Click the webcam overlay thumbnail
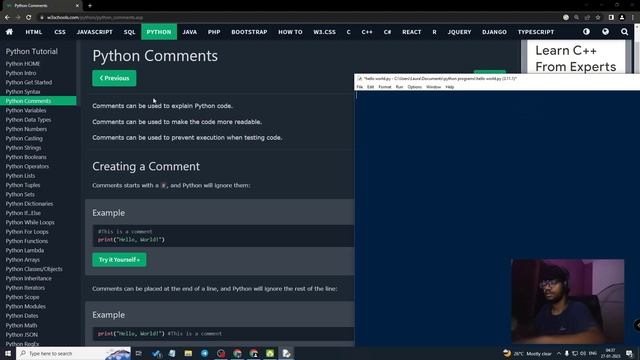Viewport: 640px width, 360px height. [568, 301]
